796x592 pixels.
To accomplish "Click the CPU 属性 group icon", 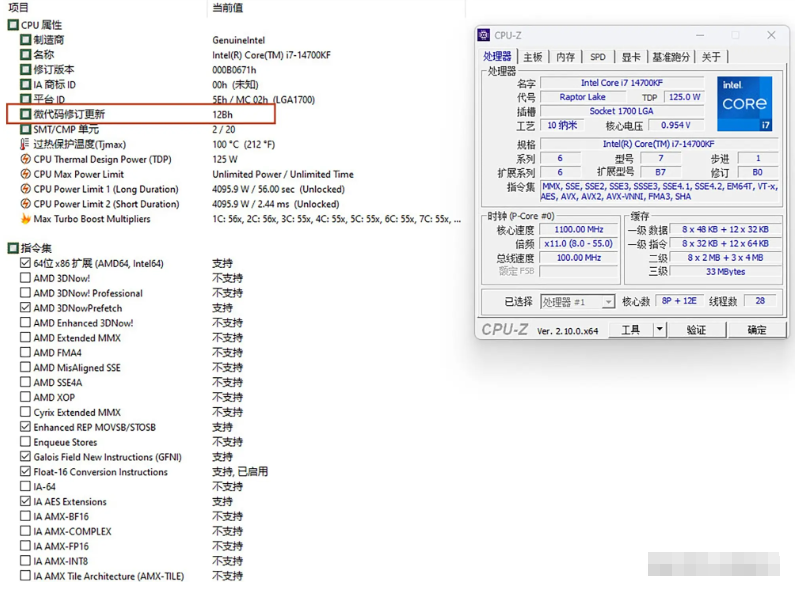I will pyautogui.click(x=13, y=24).
